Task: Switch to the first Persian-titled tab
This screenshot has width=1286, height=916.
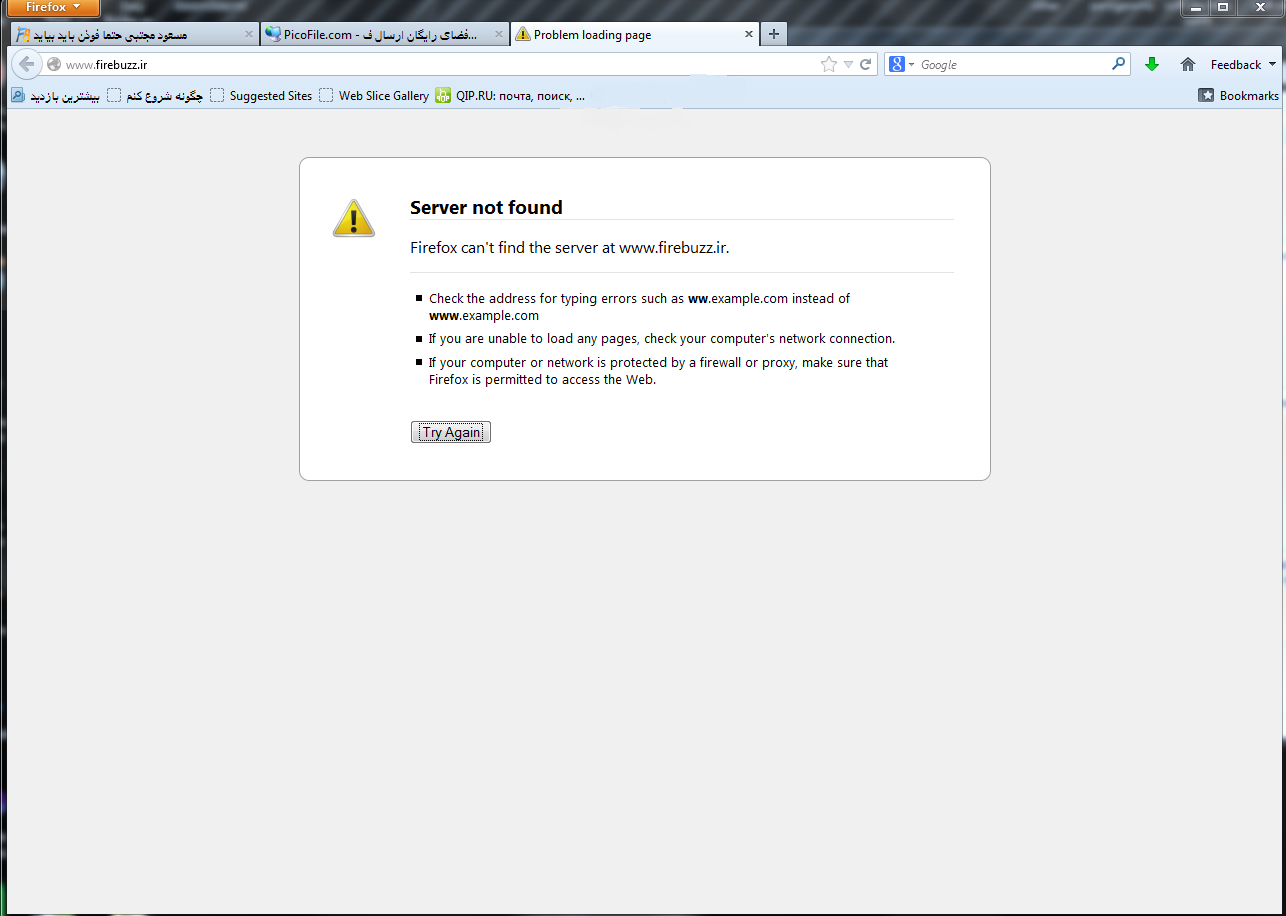Action: (x=134, y=34)
